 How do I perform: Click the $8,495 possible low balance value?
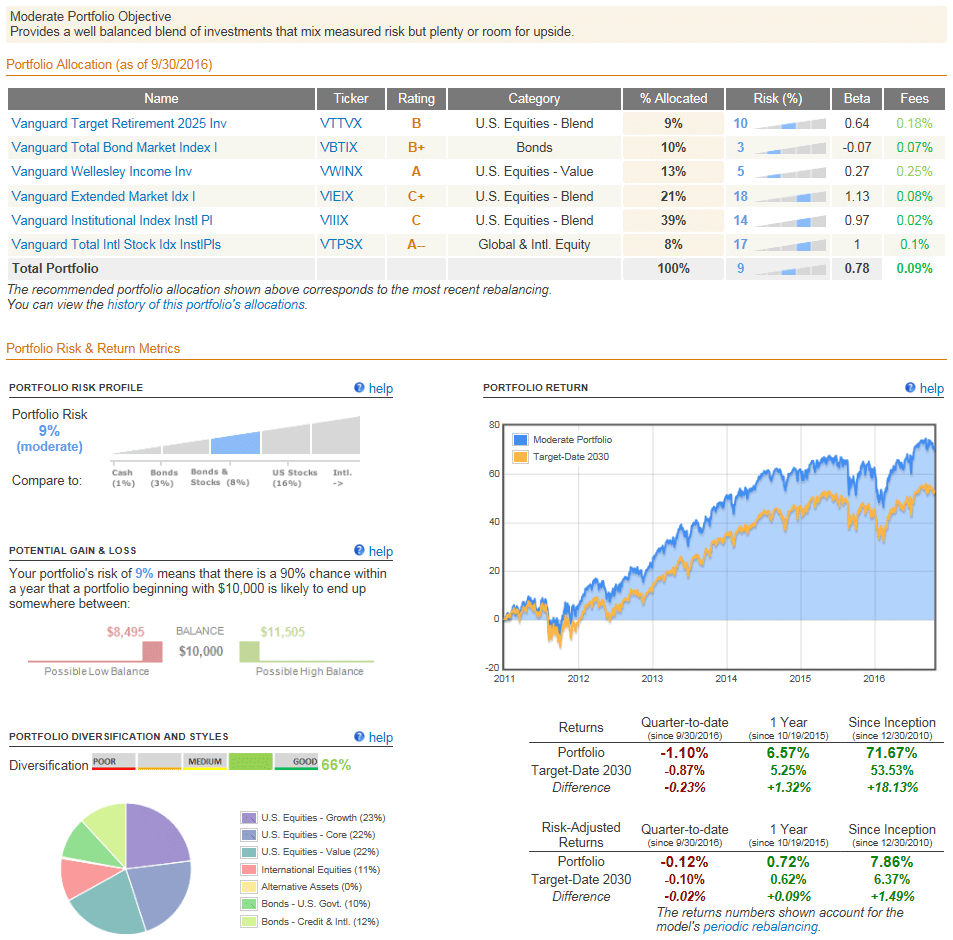point(126,632)
